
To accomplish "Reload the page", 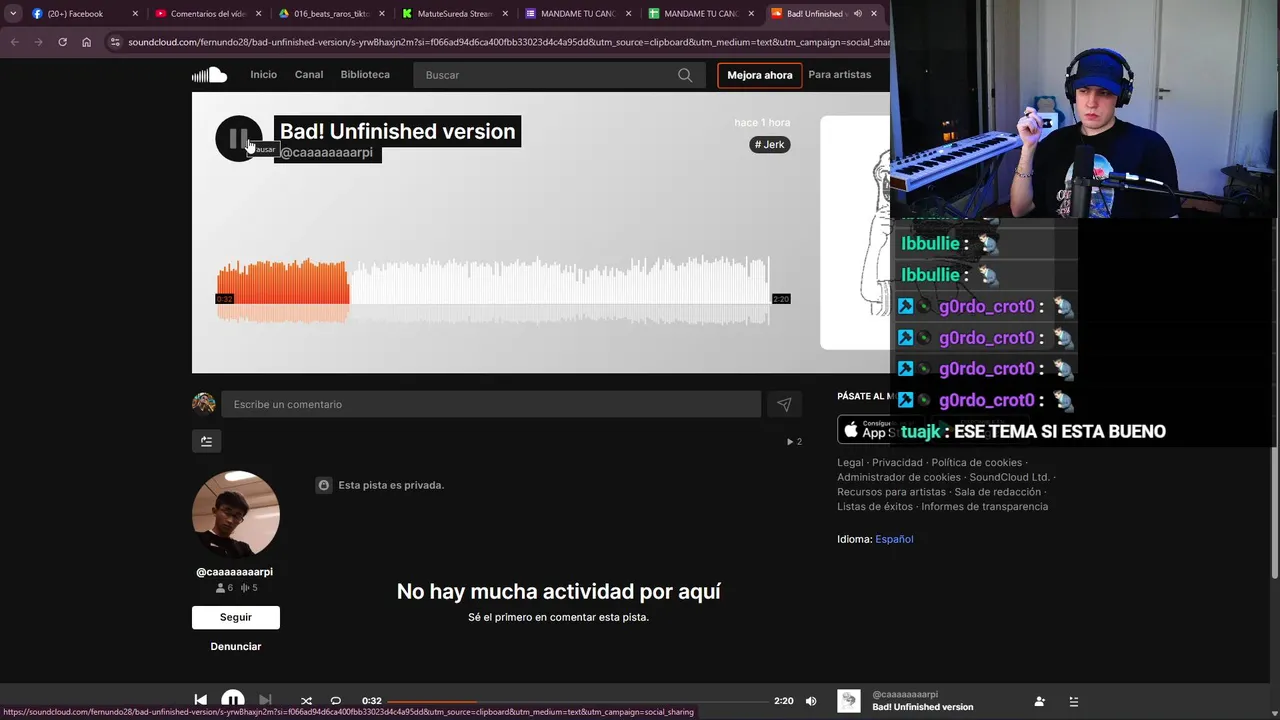I will coord(62,42).
